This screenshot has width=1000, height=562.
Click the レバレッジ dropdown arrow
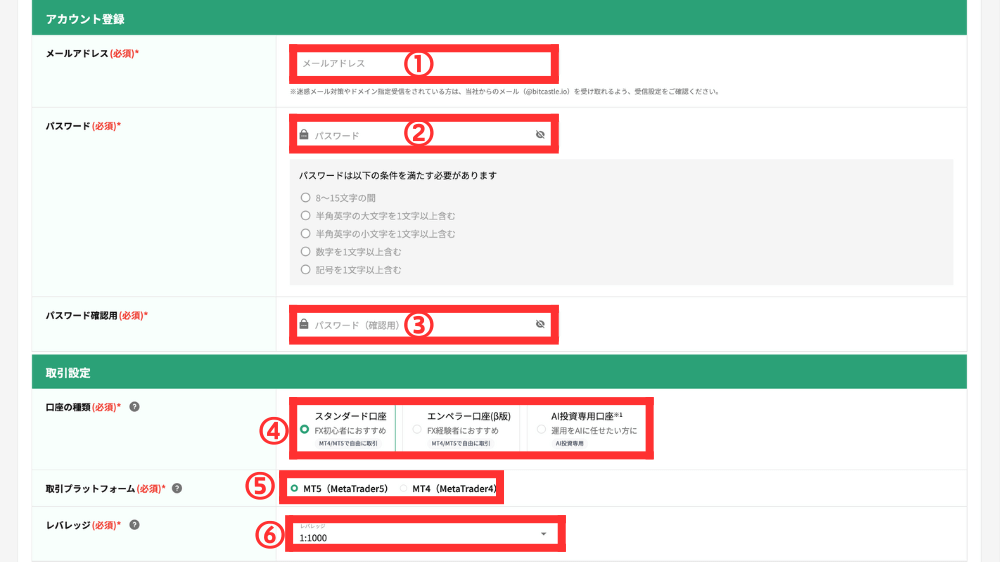(x=543, y=534)
